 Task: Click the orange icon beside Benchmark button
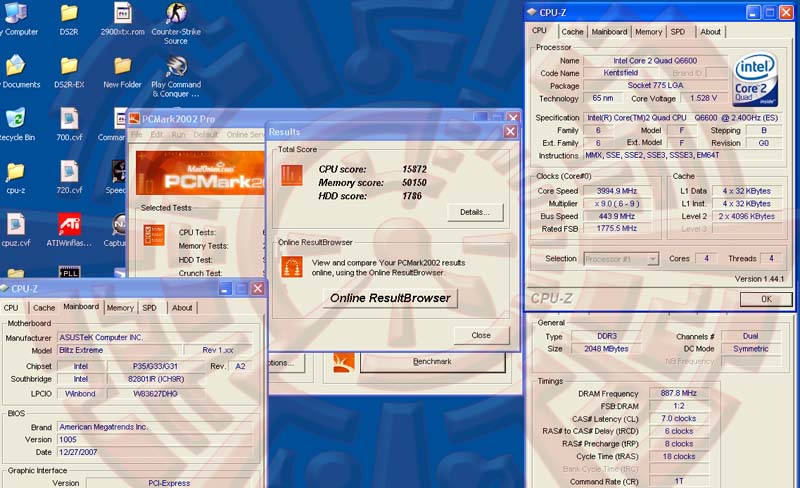(344, 362)
